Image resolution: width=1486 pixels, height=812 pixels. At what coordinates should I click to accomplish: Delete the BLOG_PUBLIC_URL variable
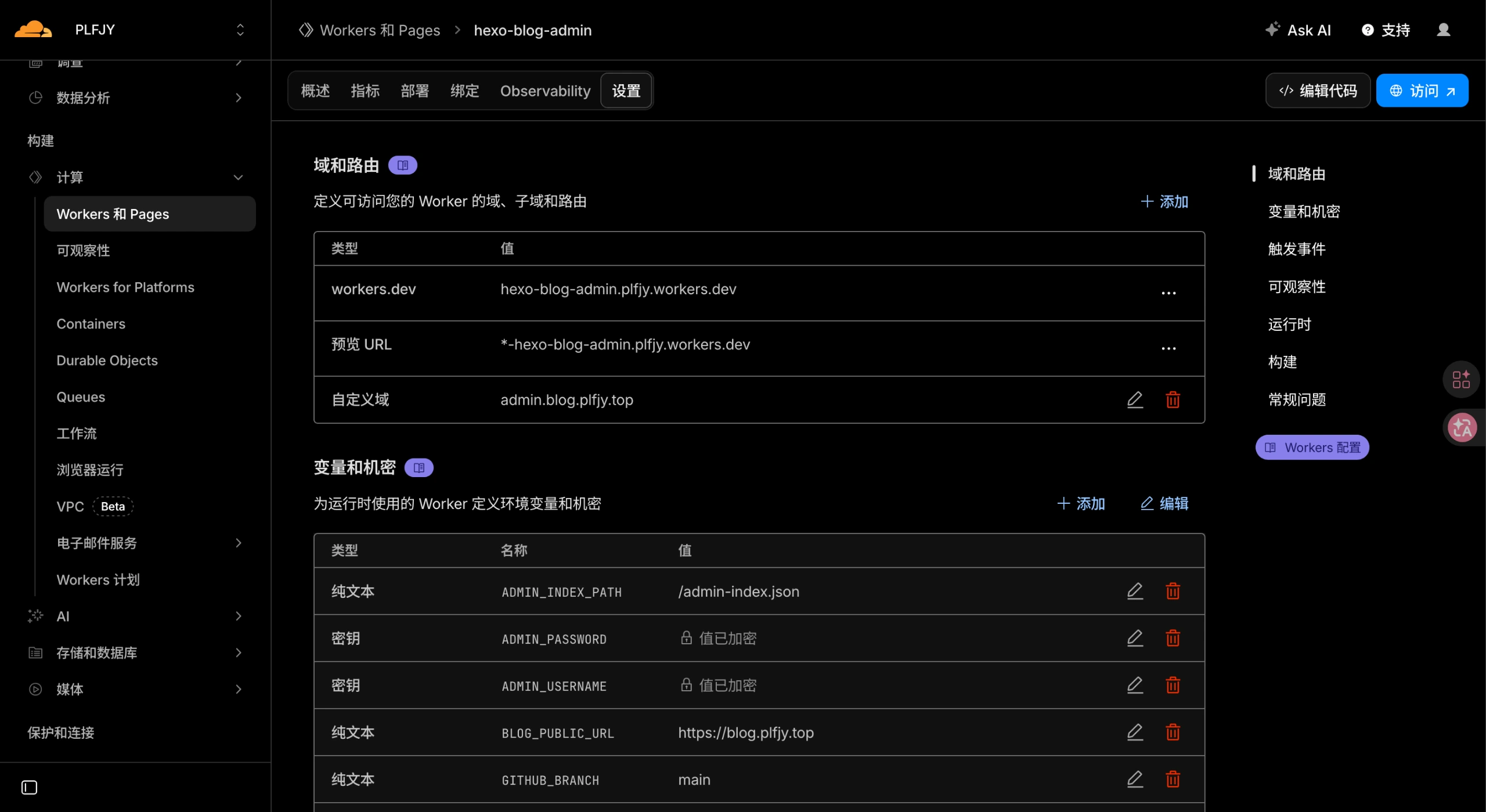(x=1173, y=732)
